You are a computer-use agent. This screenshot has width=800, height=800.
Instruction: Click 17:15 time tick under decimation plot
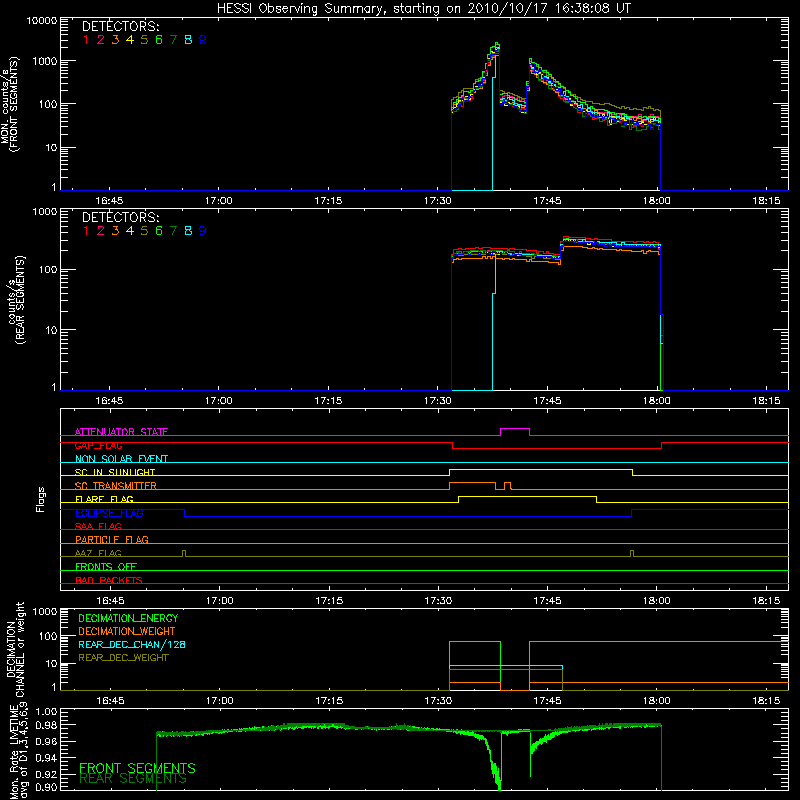point(329,701)
